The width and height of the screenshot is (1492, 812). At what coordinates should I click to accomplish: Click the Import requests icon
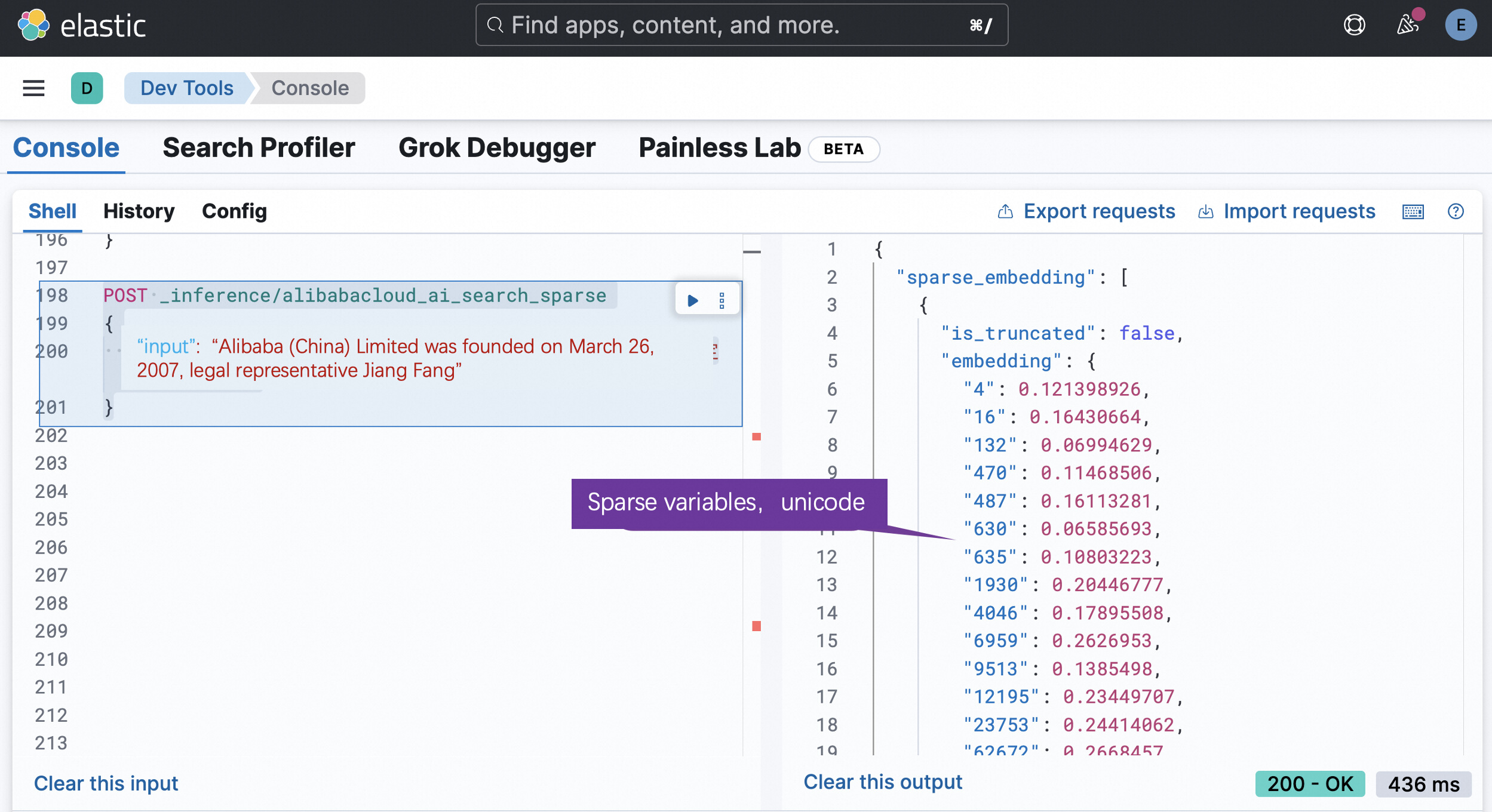point(1205,211)
